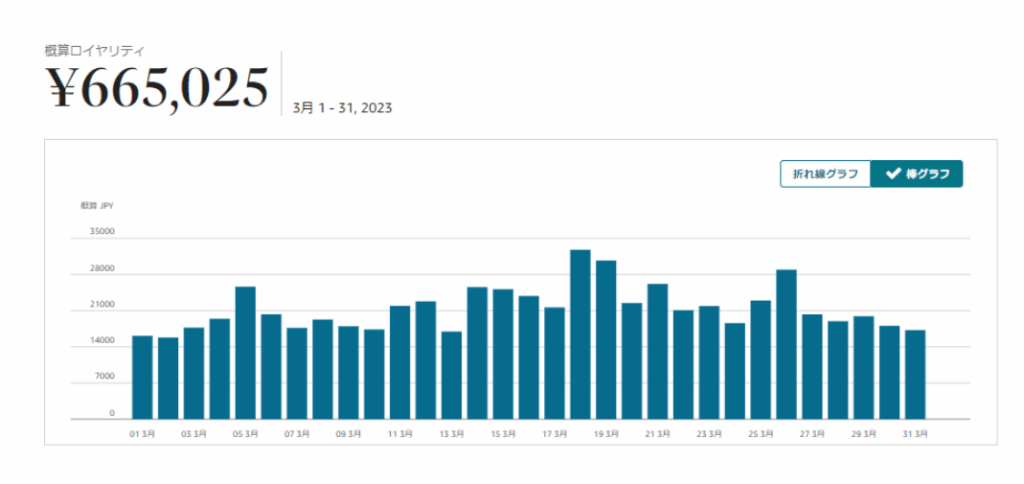
Task: Click the 09 3月 x-axis label
Action: pos(349,434)
